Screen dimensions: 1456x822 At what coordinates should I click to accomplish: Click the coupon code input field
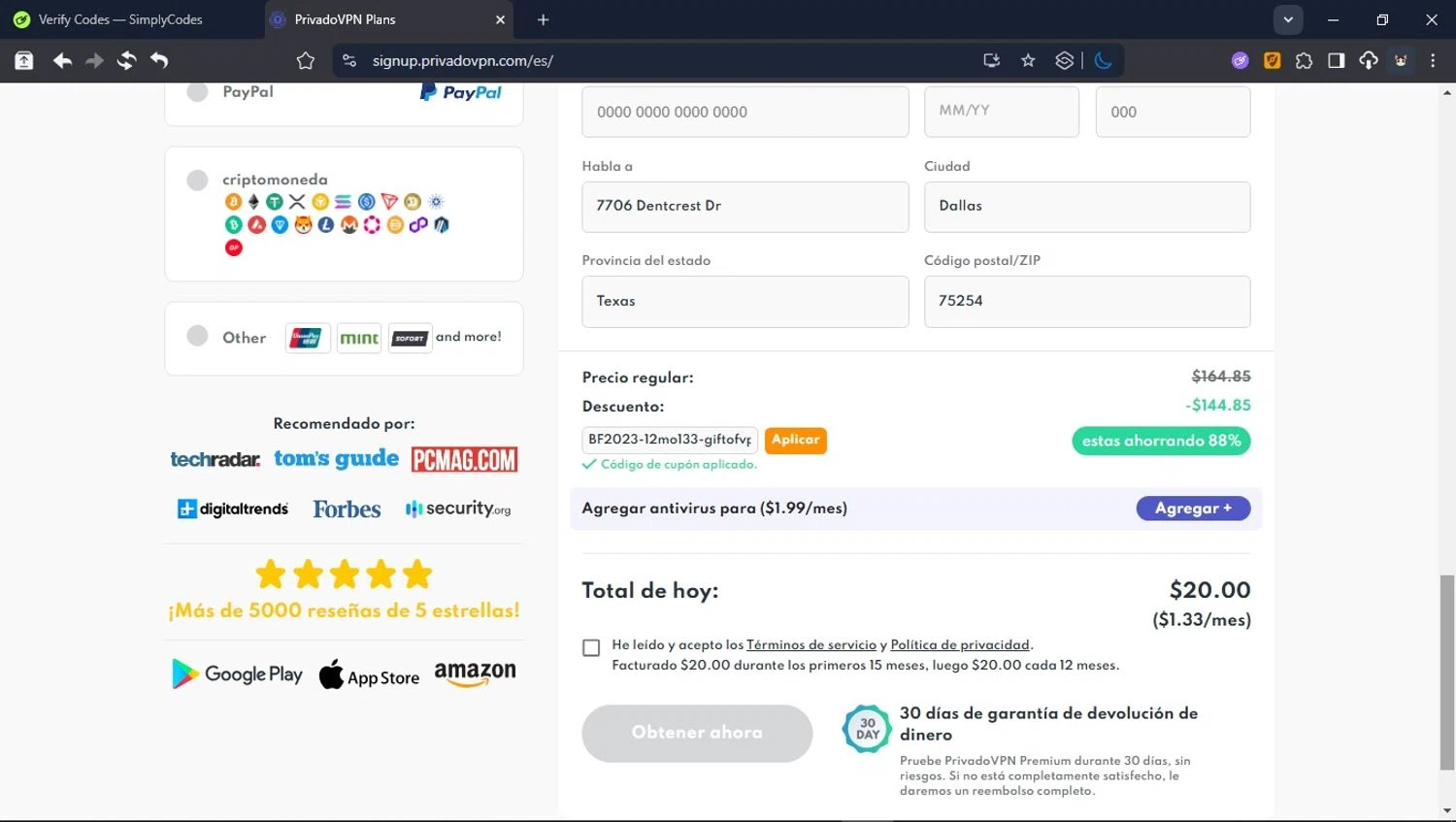coord(670,440)
